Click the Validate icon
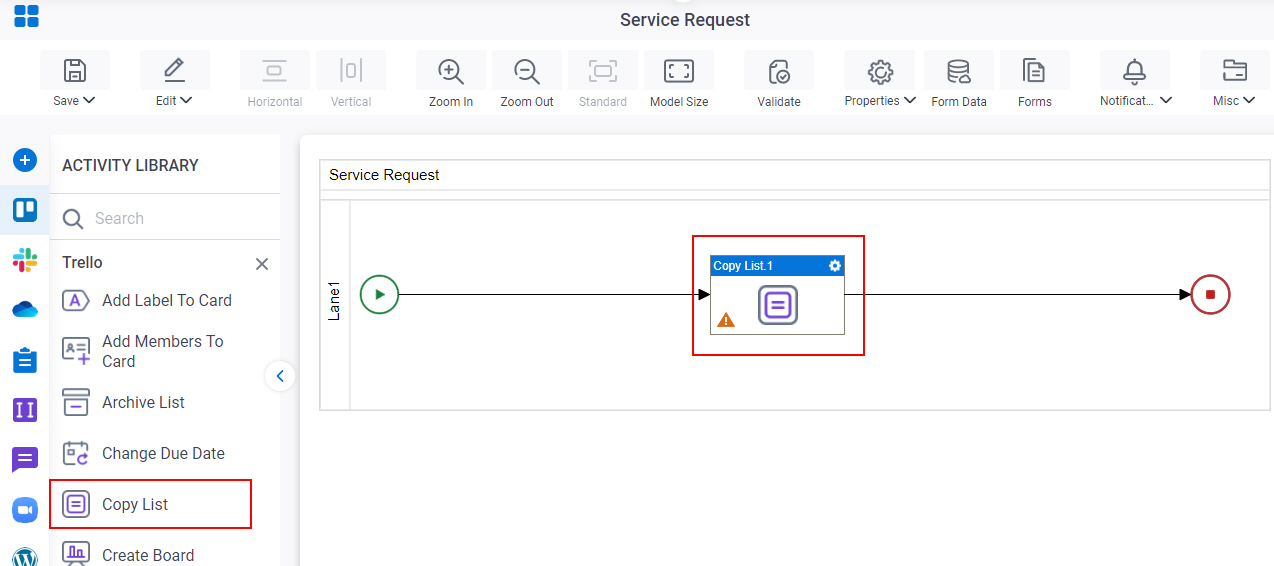Screen dimensions: 1274x566 pos(779,71)
